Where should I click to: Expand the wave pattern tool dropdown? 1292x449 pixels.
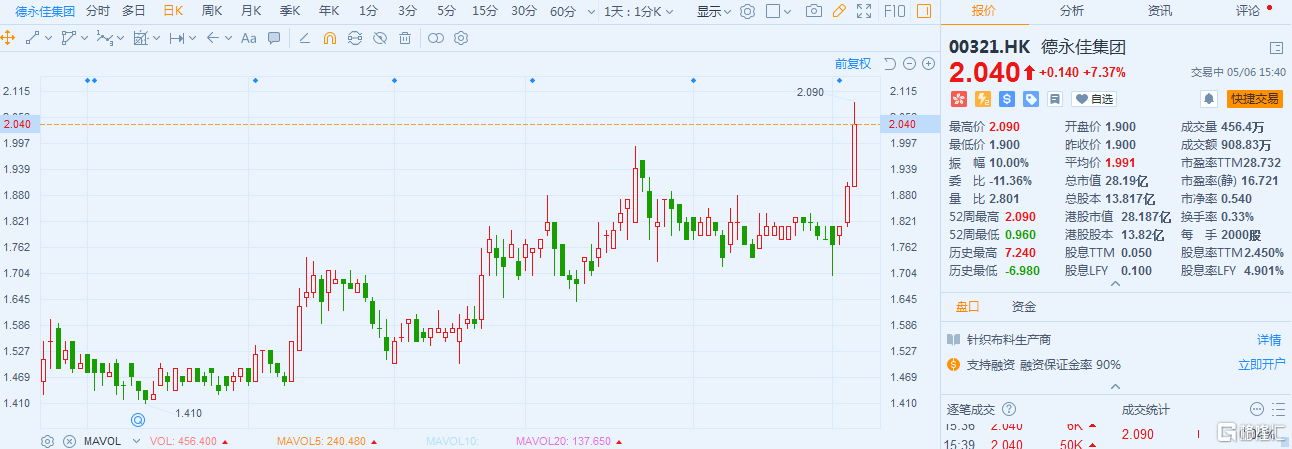(120, 38)
